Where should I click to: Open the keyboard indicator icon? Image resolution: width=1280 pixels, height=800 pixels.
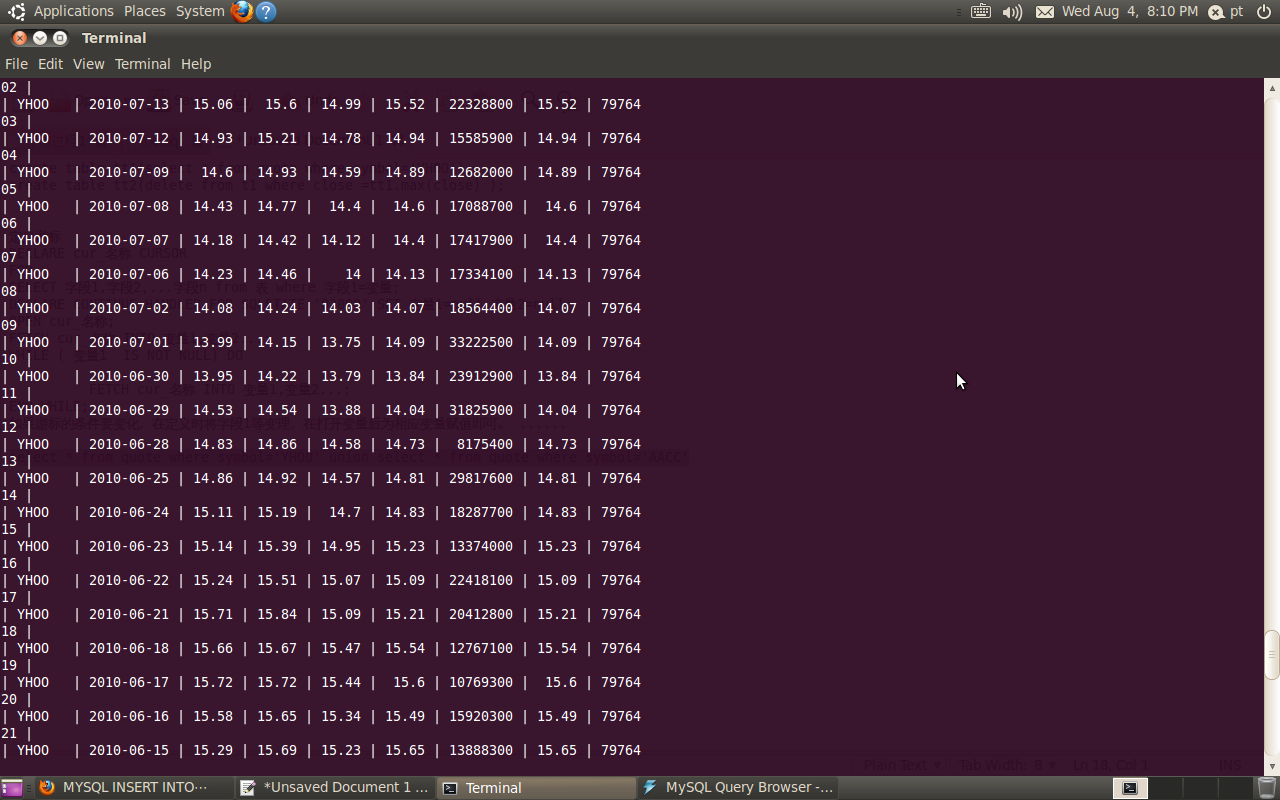click(981, 12)
